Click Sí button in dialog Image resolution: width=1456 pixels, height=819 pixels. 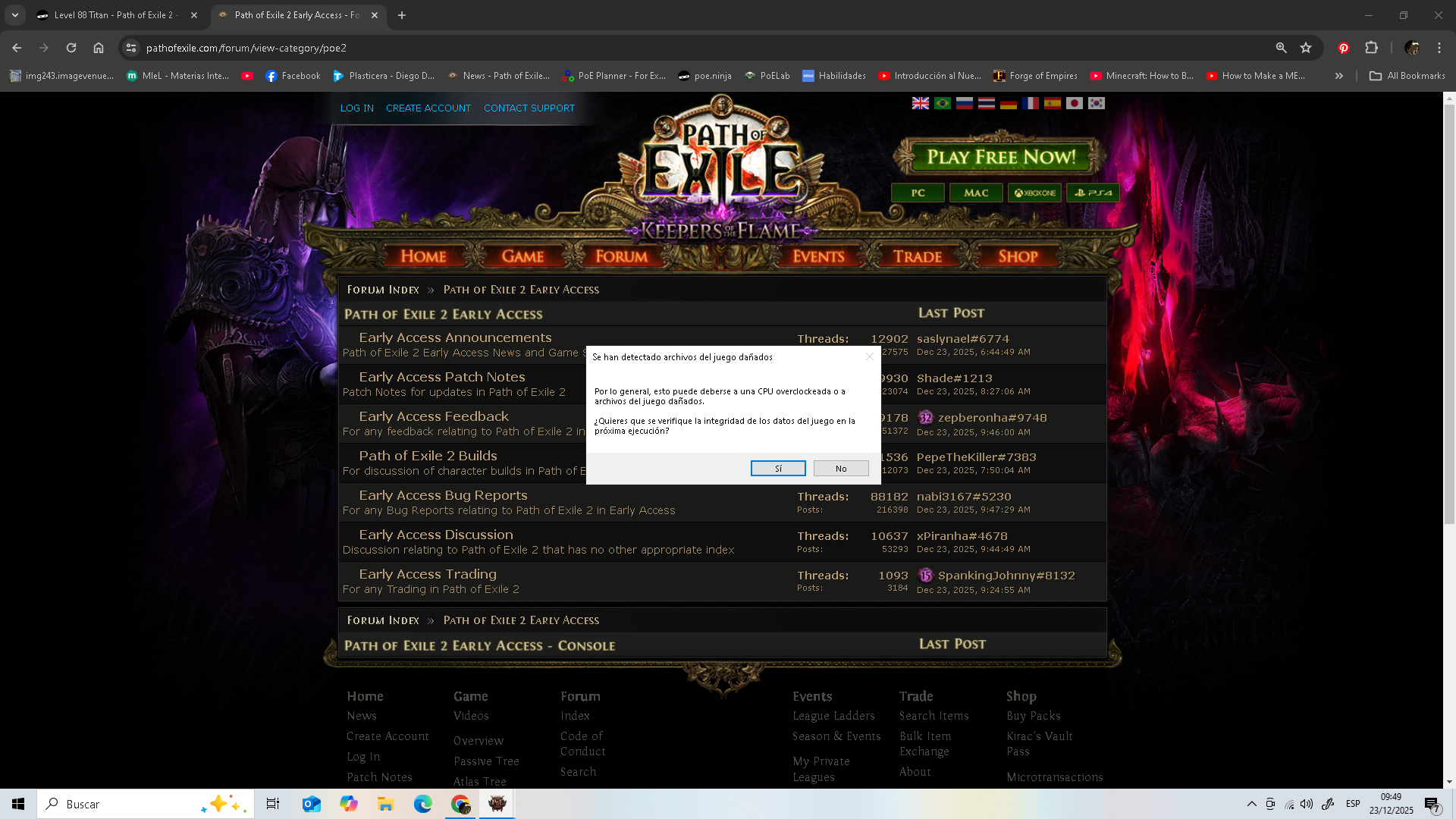[778, 469]
